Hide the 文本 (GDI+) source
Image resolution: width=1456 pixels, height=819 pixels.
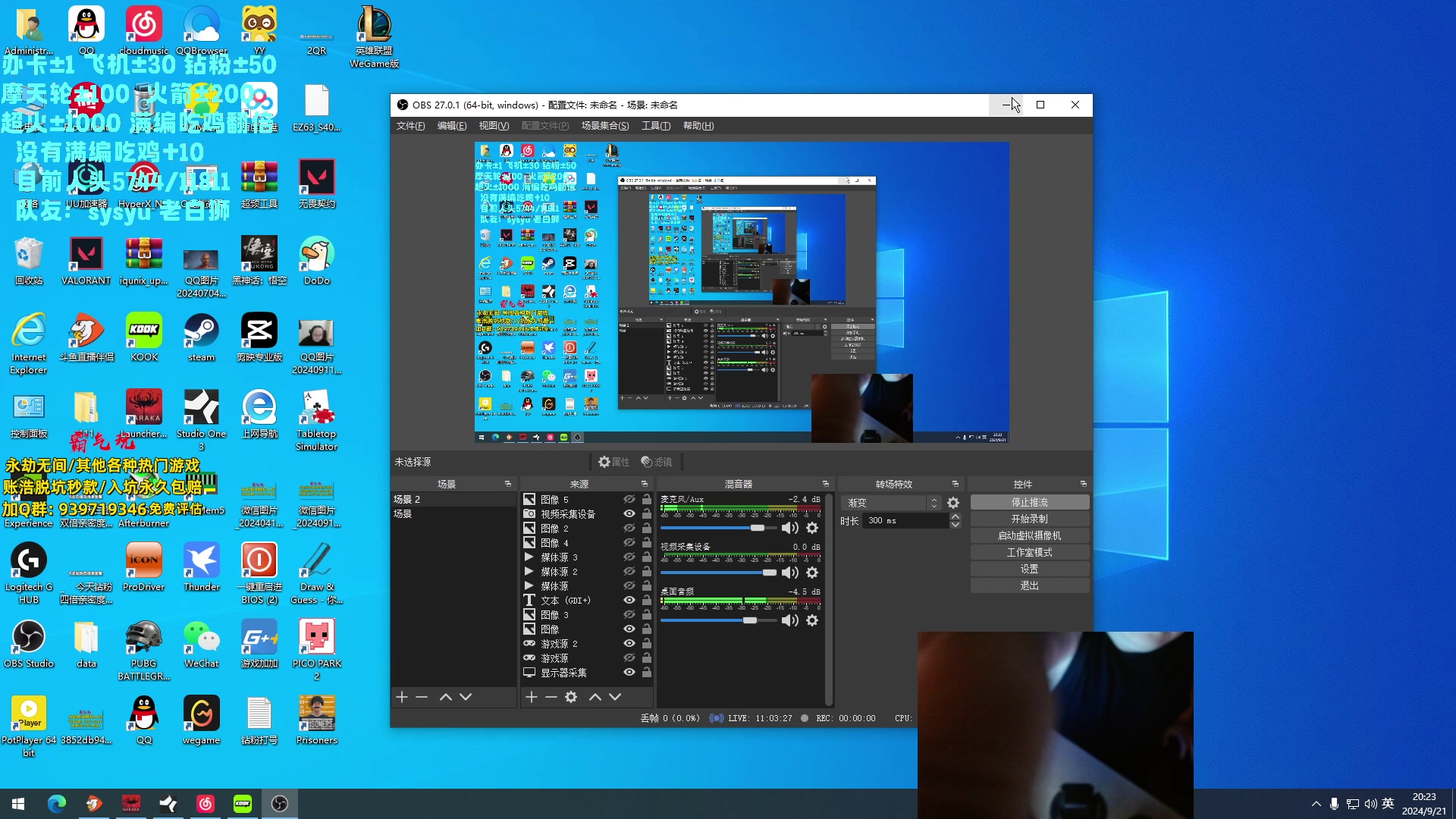629,600
